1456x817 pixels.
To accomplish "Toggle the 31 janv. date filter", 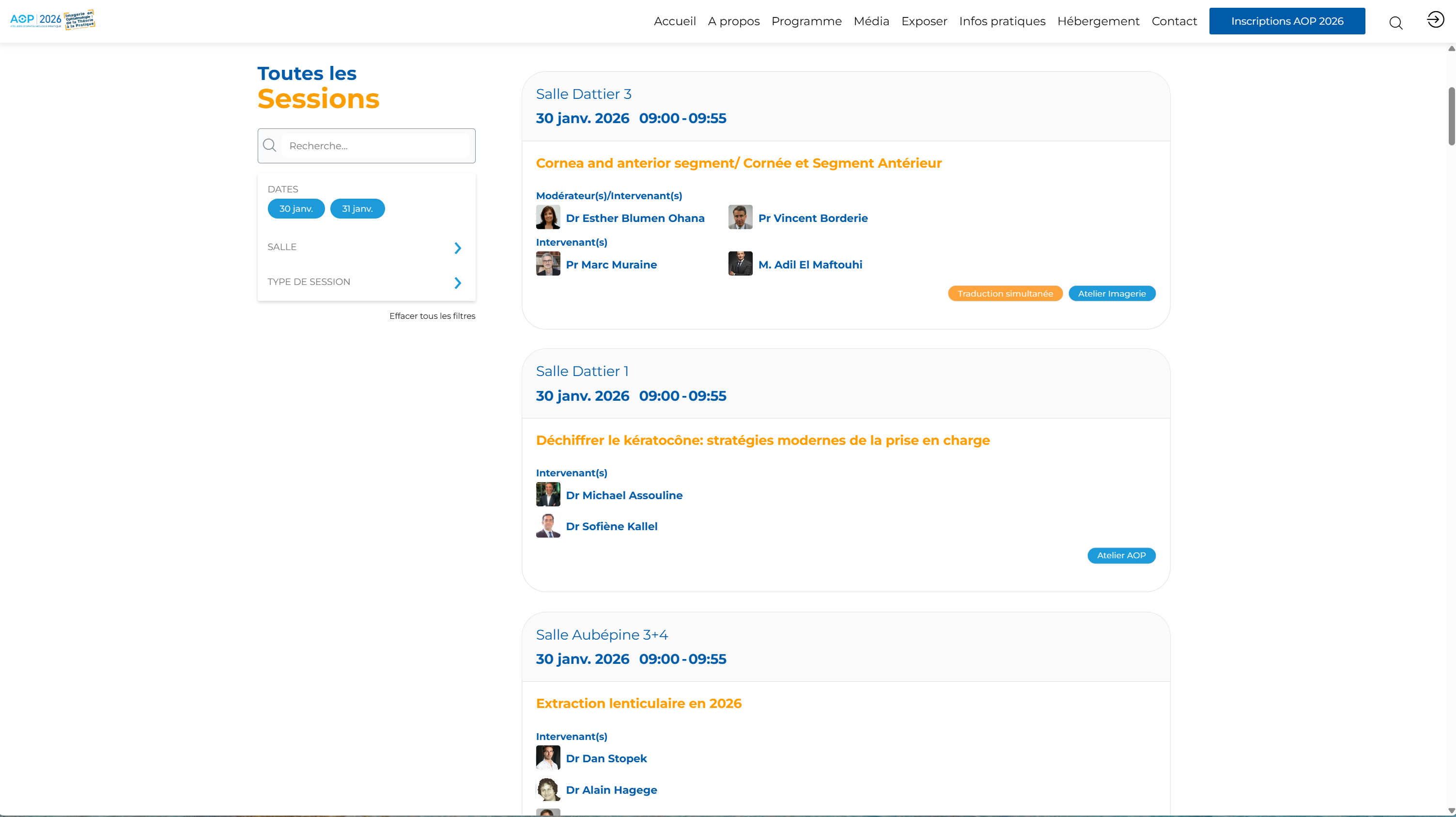I will [357, 209].
